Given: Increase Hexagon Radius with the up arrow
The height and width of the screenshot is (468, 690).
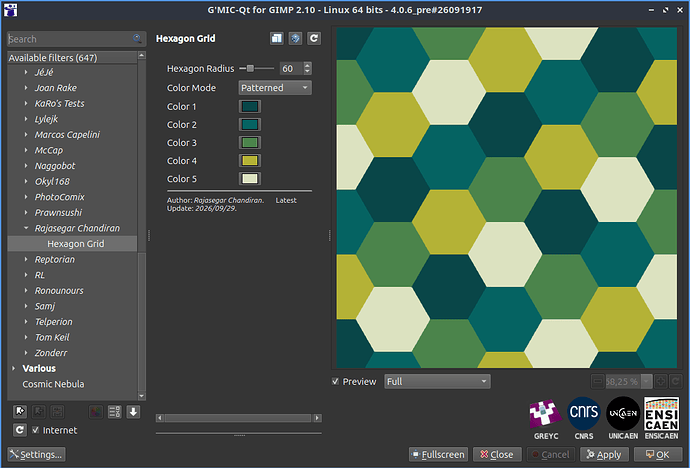Looking at the screenshot, I should pyautogui.click(x=307, y=65).
